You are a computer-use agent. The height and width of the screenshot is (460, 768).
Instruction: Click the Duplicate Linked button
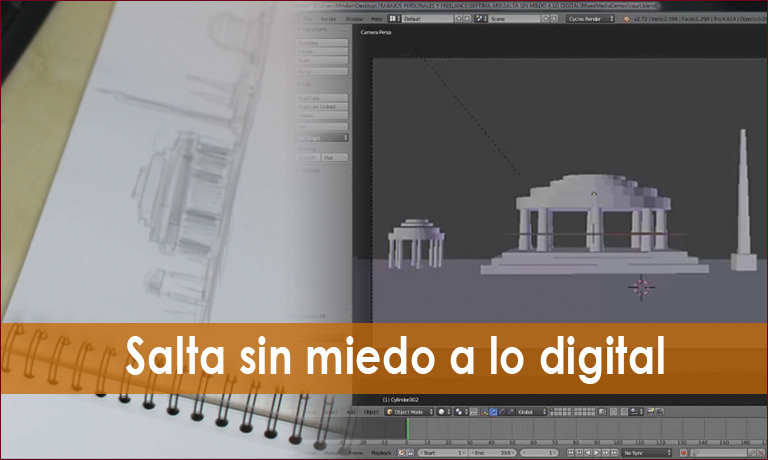coord(322,107)
